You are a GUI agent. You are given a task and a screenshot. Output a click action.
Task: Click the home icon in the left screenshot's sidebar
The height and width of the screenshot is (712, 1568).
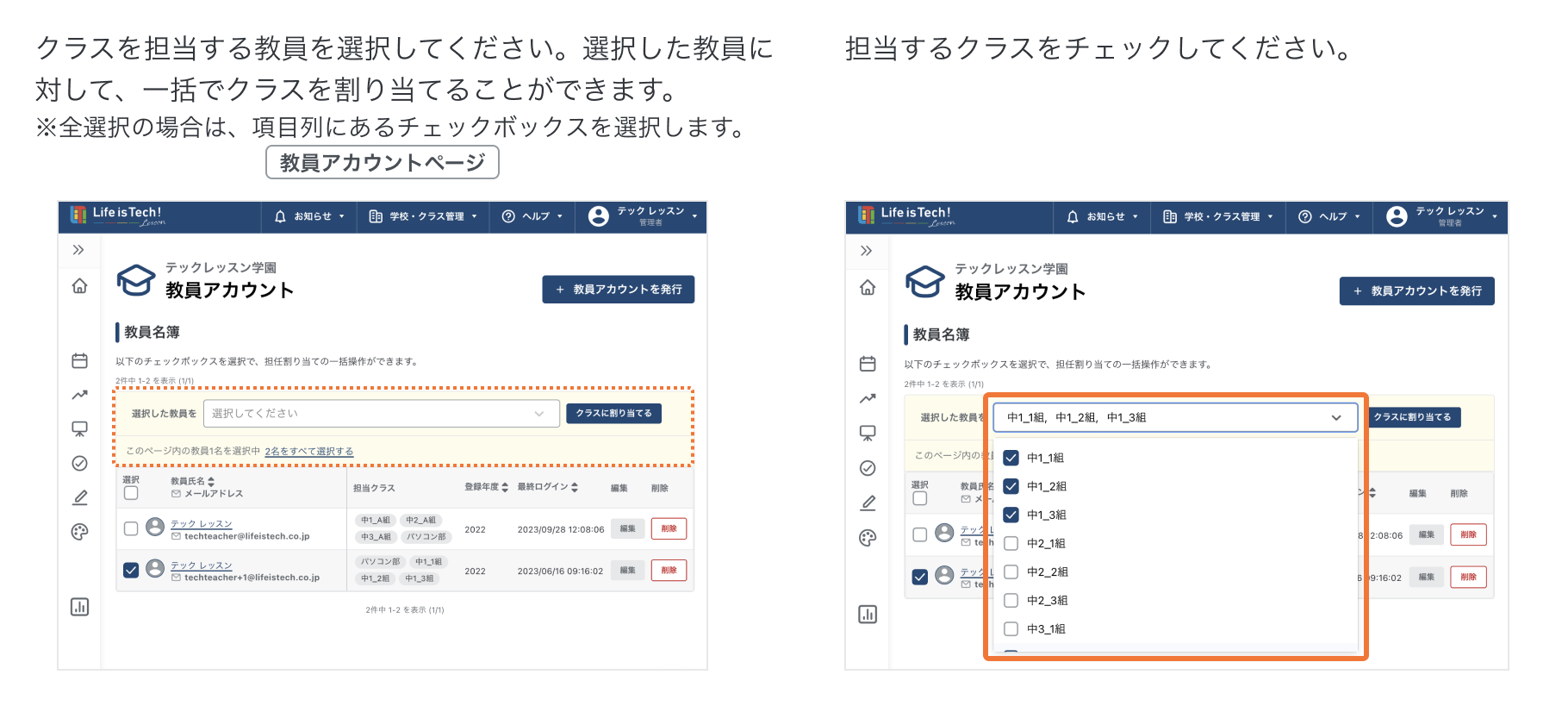(x=79, y=286)
